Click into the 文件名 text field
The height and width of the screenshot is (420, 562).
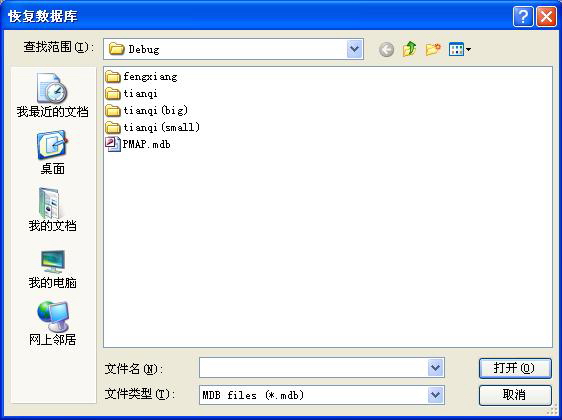314,368
